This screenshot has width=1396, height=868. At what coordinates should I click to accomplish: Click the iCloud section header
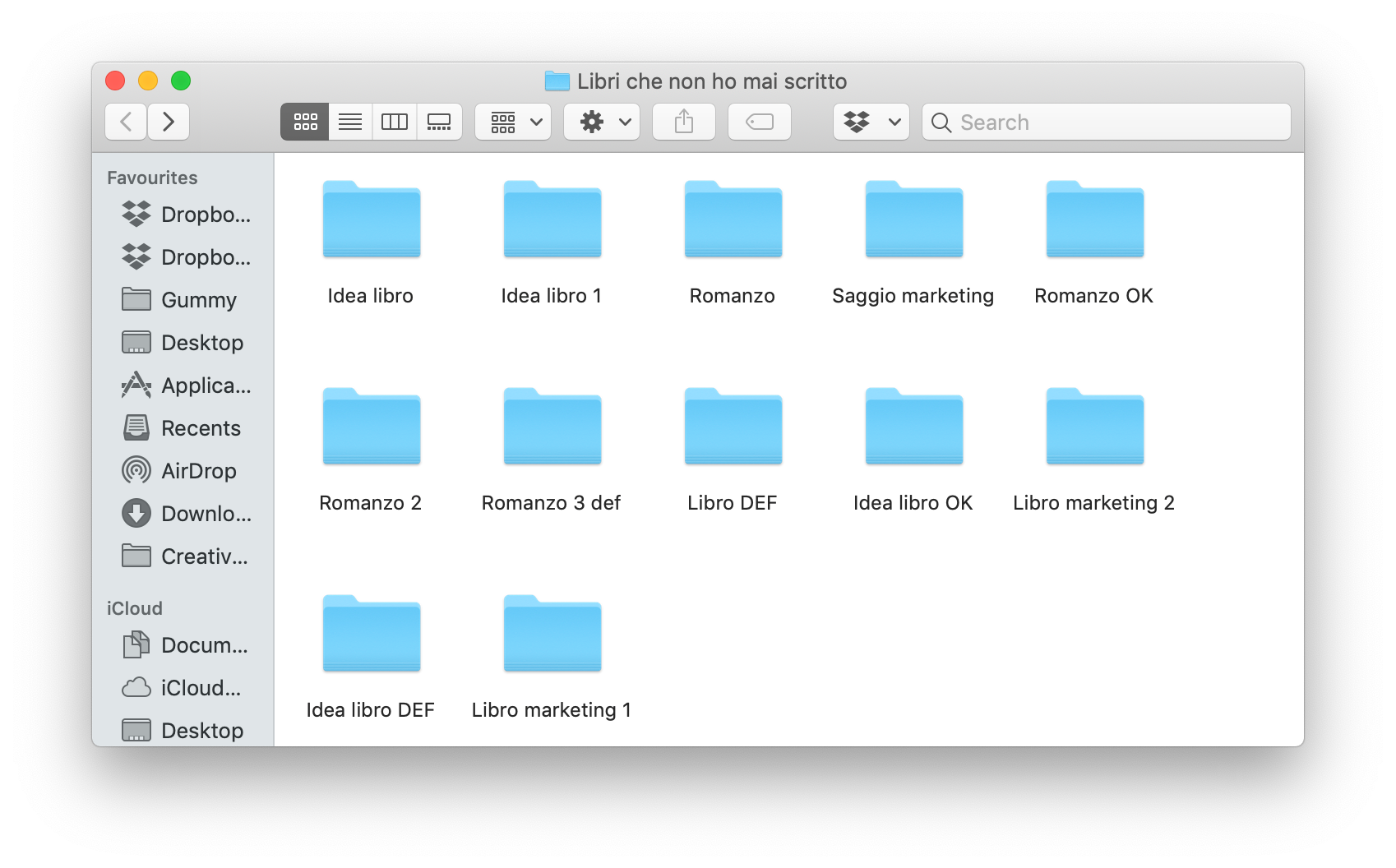pyautogui.click(x=135, y=608)
